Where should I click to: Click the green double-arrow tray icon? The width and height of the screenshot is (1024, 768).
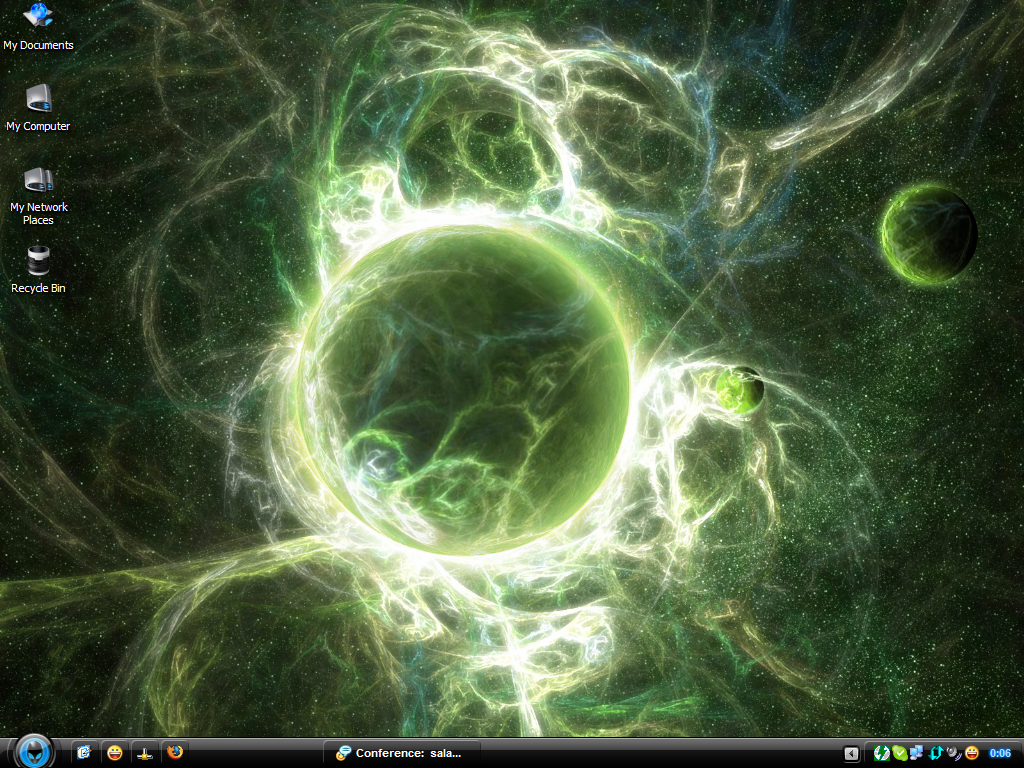click(x=881, y=753)
